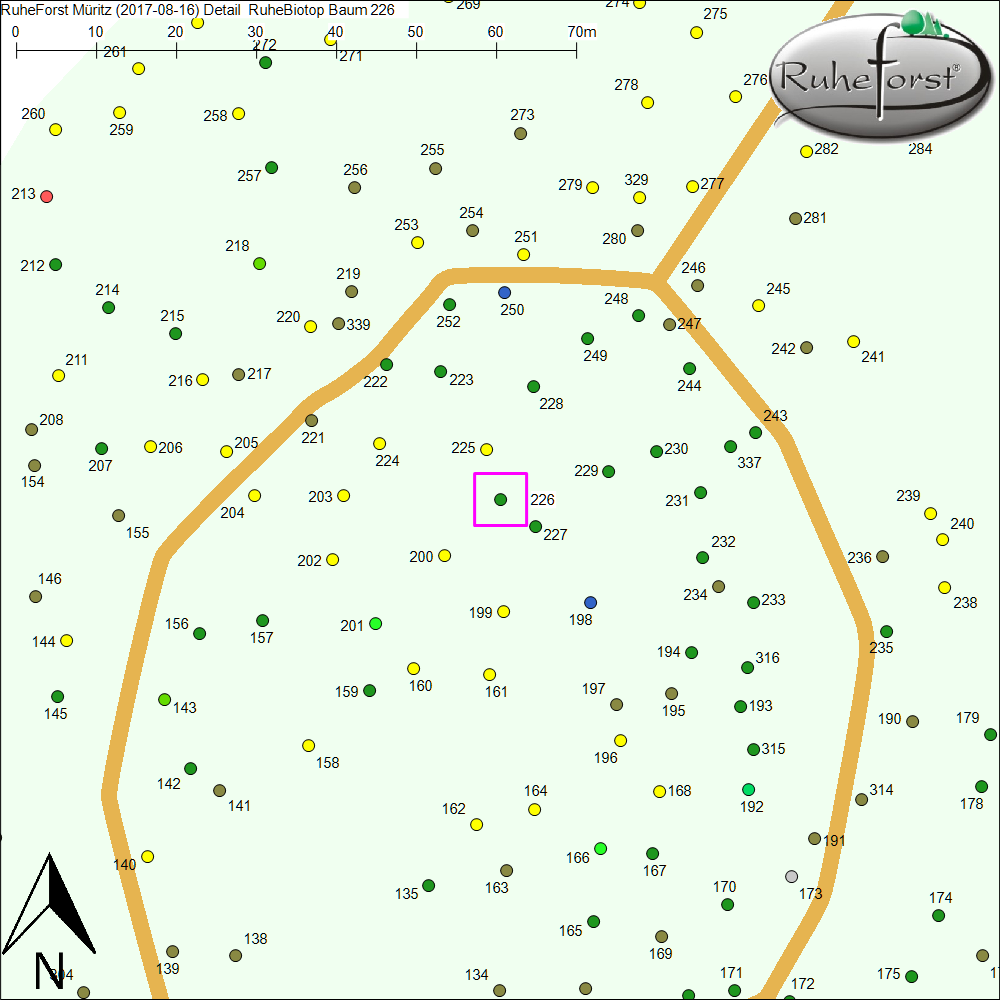
Task: Select the bright green marker 166
Action: (x=600, y=848)
